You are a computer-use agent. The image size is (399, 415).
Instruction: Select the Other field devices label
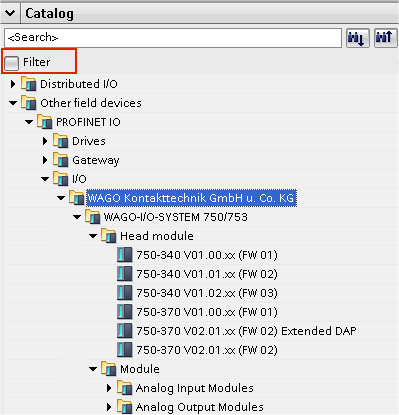[x=91, y=103]
